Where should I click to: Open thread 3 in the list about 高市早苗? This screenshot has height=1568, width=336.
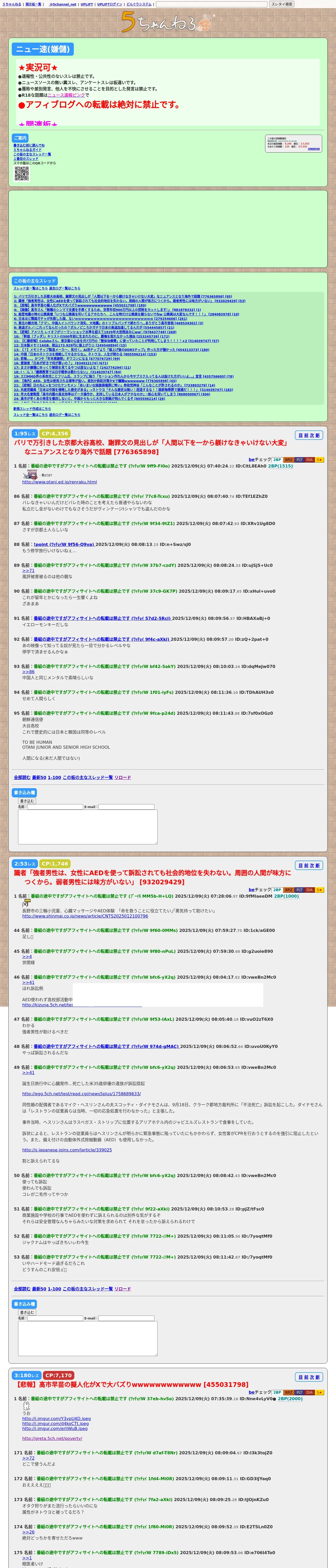point(80,305)
